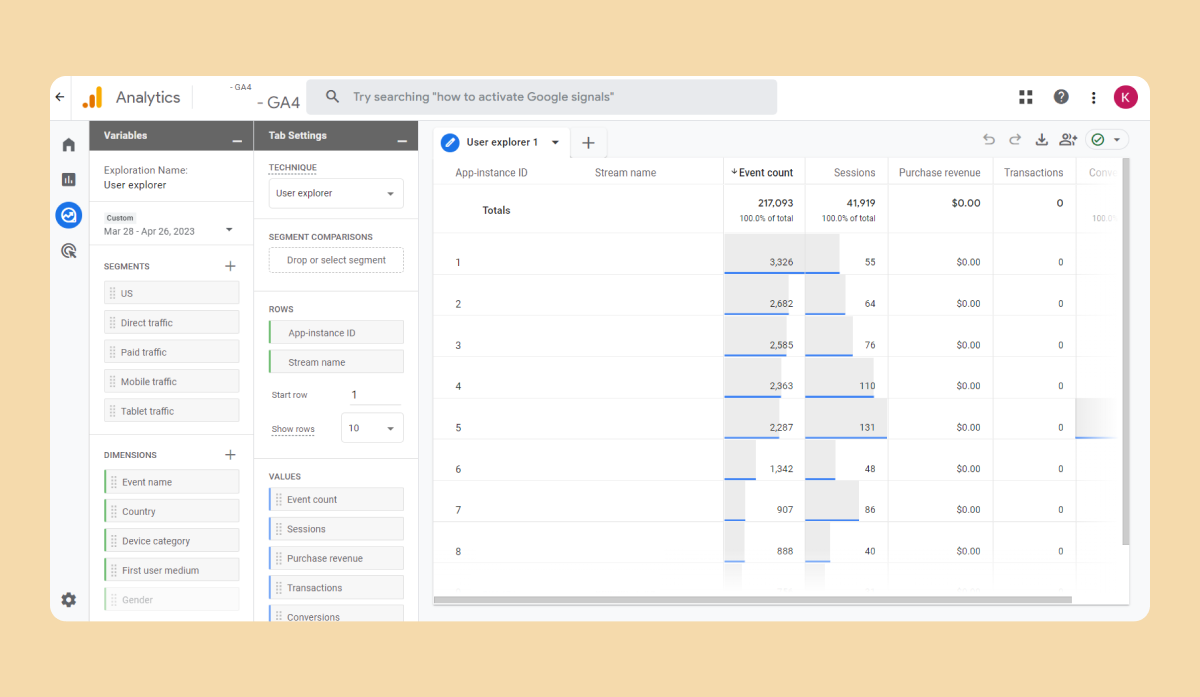The width and height of the screenshot is (1200, 697).
Task: Select the Tablet traffic segment
Action: pyautogui.click(x=171, y=411)
